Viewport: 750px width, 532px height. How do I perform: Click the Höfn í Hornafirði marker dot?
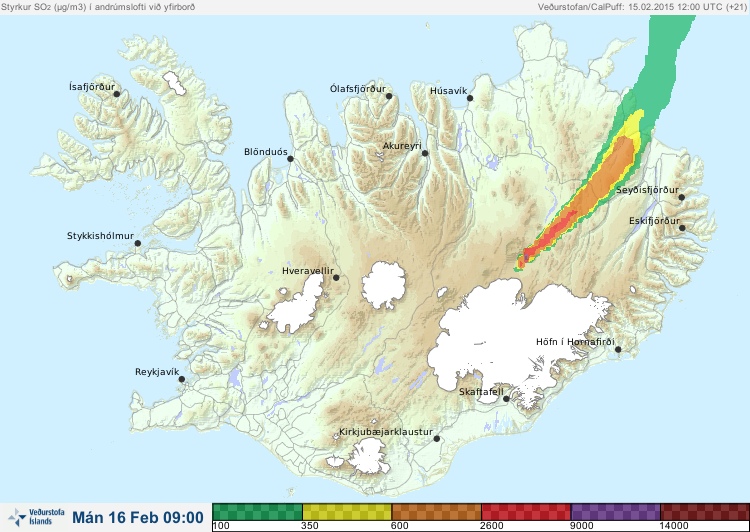tap(618, 350)
